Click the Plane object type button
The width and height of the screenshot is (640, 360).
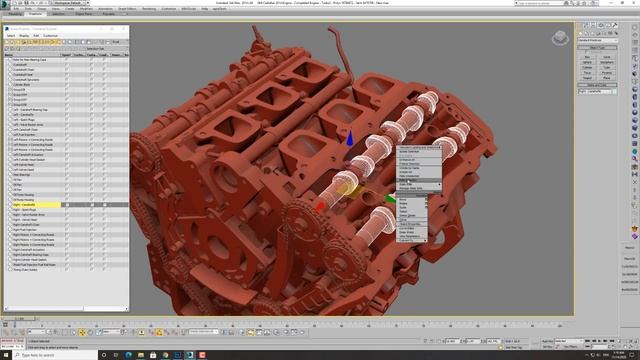point(607,78)
